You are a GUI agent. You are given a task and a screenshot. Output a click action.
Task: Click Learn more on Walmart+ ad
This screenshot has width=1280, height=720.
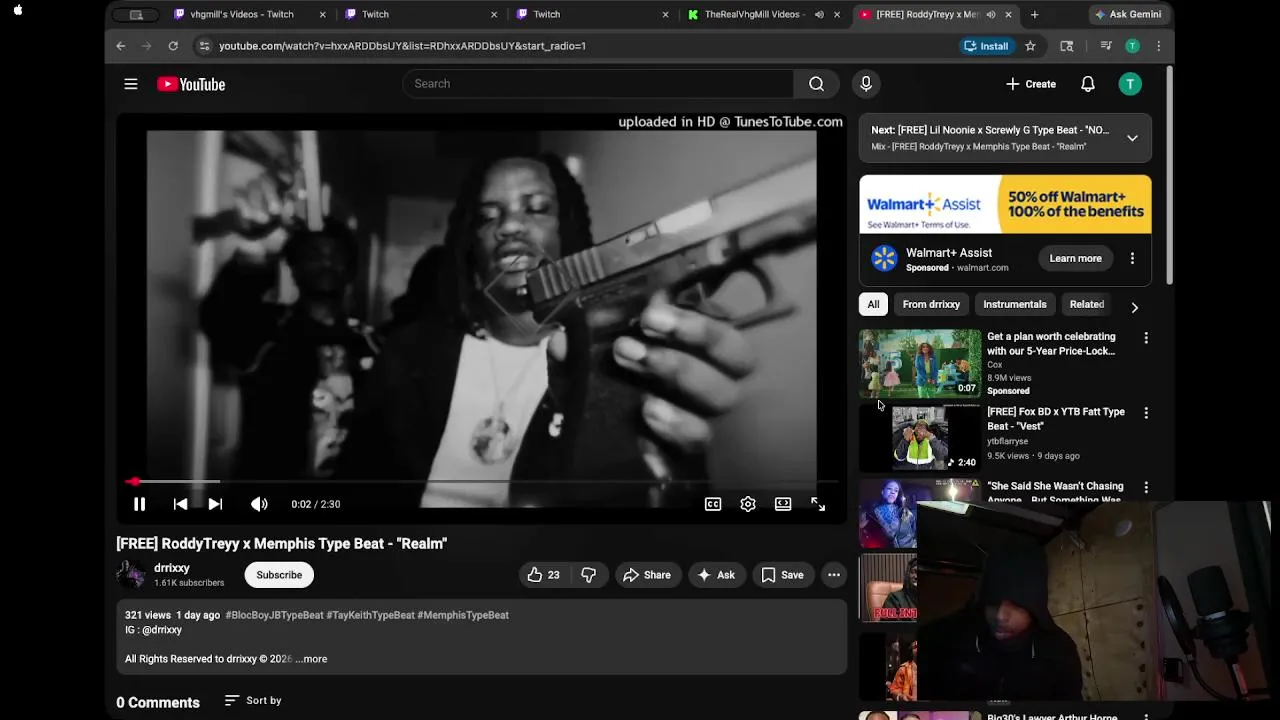1075,258
